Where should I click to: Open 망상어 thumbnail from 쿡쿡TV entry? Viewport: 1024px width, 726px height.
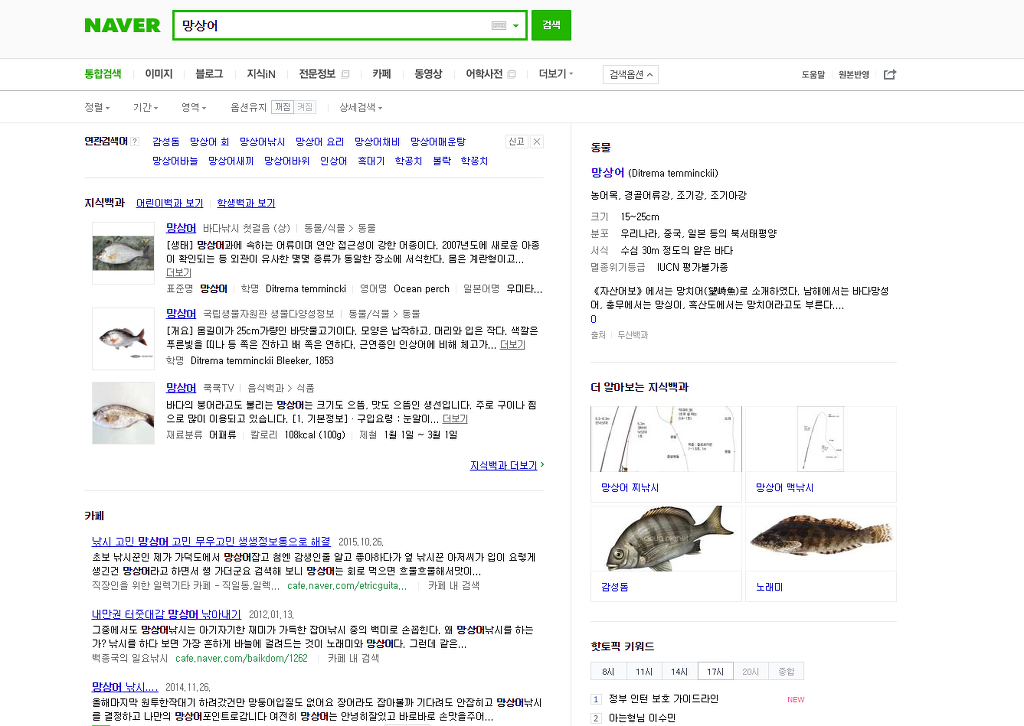(123, 413)
